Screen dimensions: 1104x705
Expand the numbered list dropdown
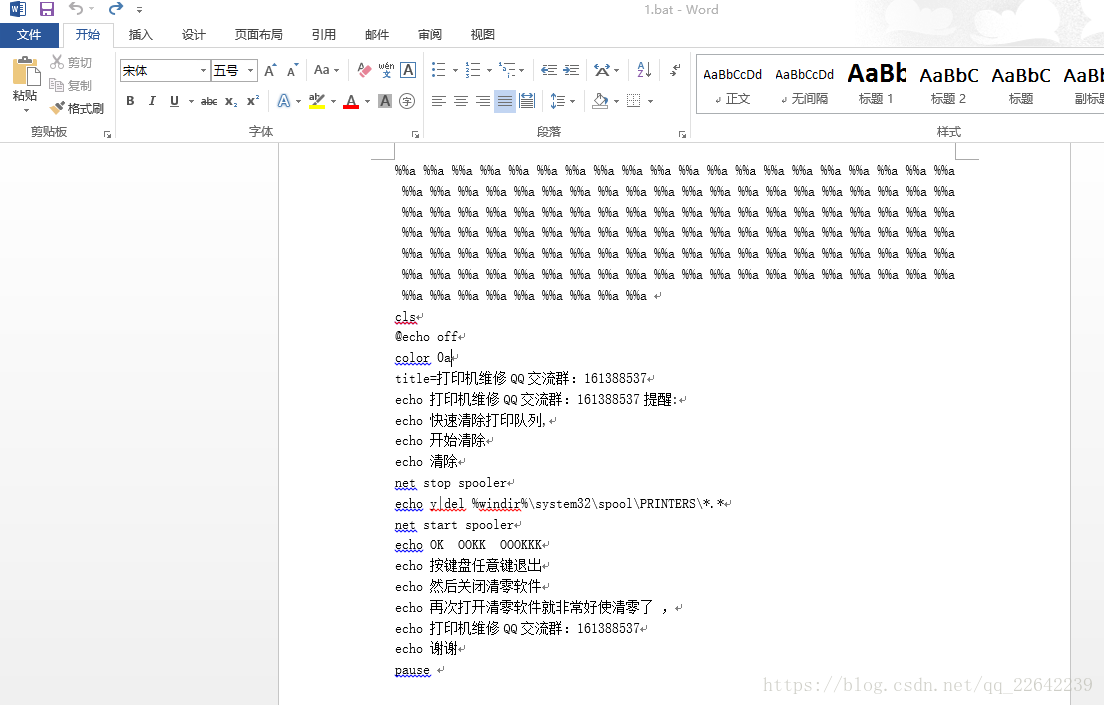click(x=489, y=70)
